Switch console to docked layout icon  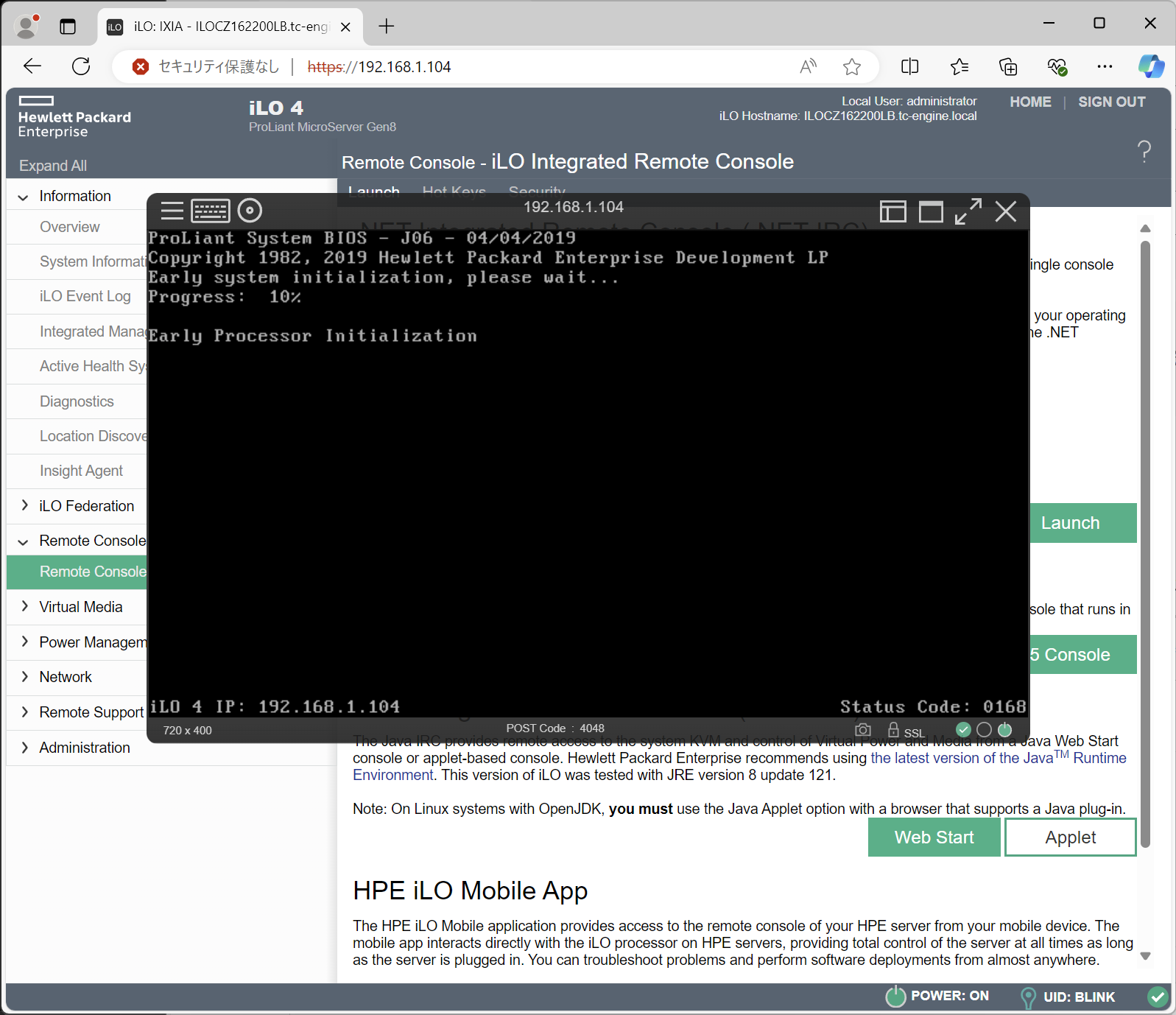tap(893, 212)
